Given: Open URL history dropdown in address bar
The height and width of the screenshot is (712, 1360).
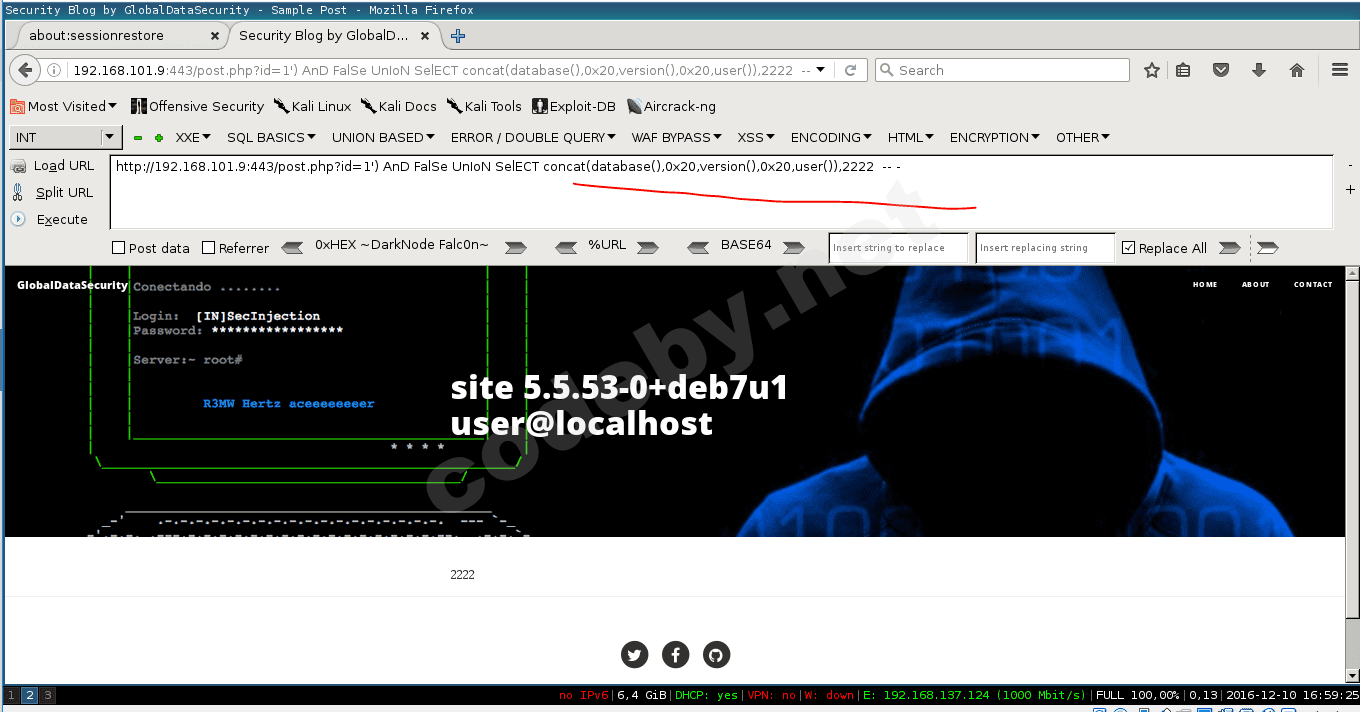Looking at the screenshot, I should (x=821, y=71).
